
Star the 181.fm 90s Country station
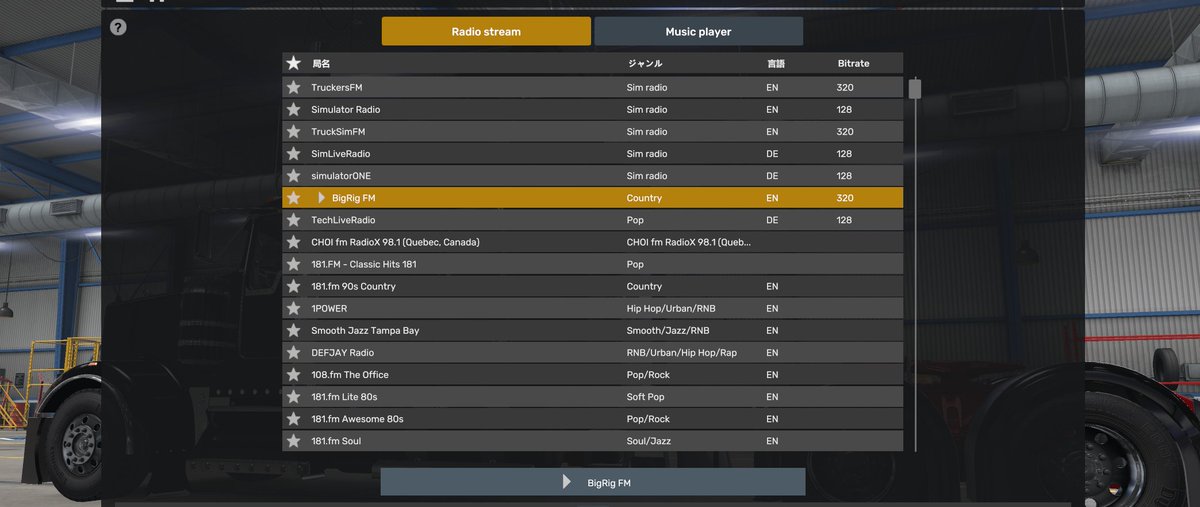(293, 286)
